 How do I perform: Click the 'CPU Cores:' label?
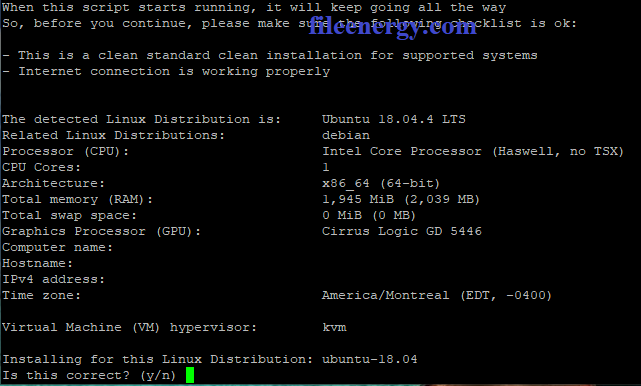(x=41, y=168)
